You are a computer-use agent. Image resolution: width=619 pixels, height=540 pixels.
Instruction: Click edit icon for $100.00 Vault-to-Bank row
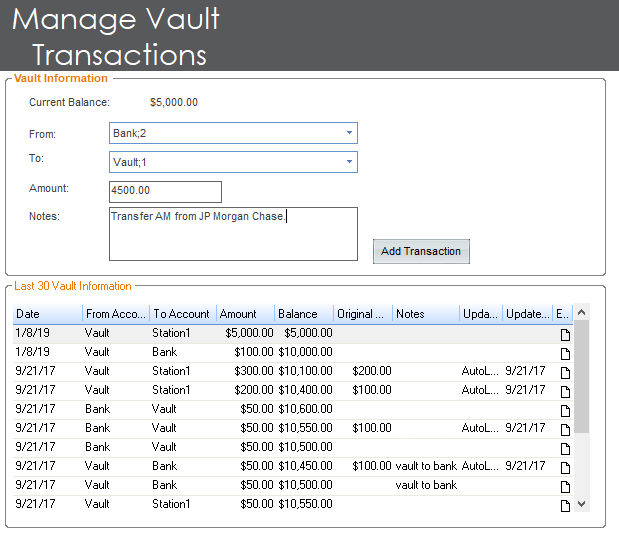coord(565,352)
